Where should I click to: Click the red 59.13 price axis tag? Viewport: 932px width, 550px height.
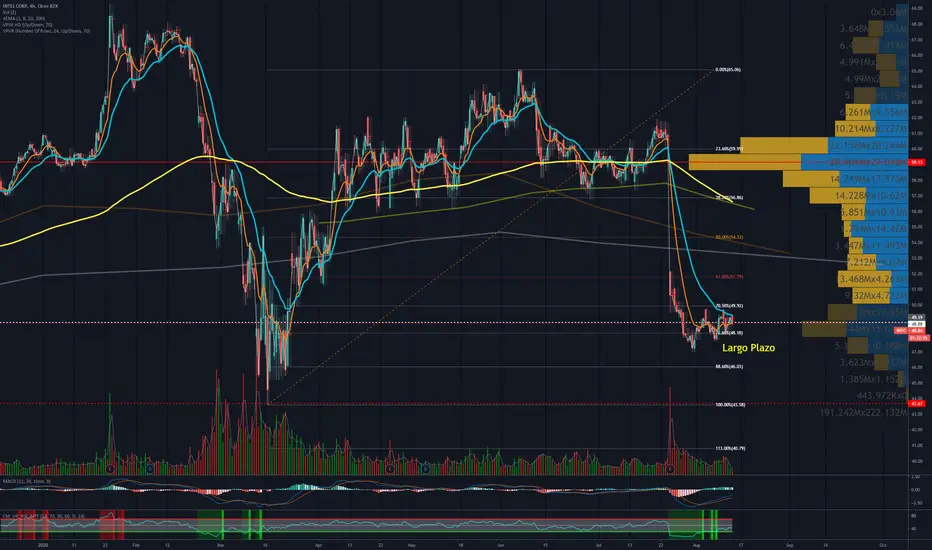point(917,162)
